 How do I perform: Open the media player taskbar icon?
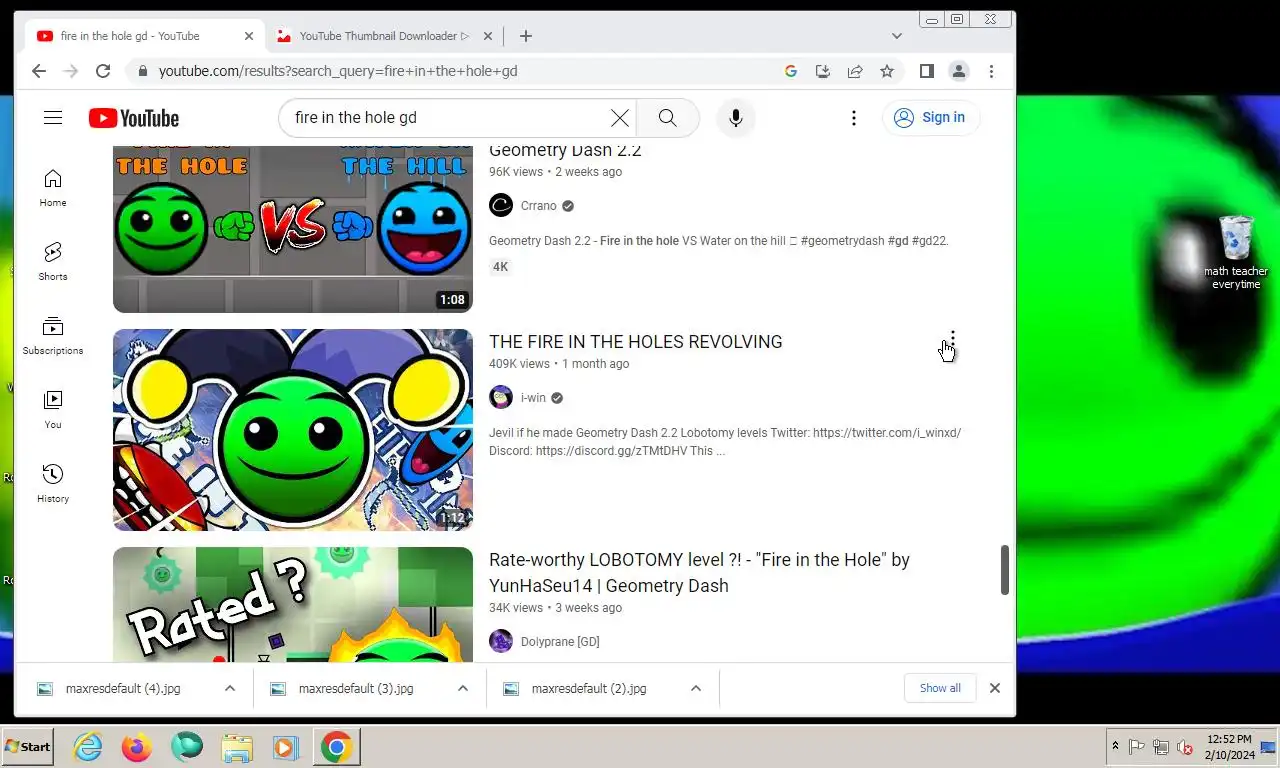click(285, 747)
